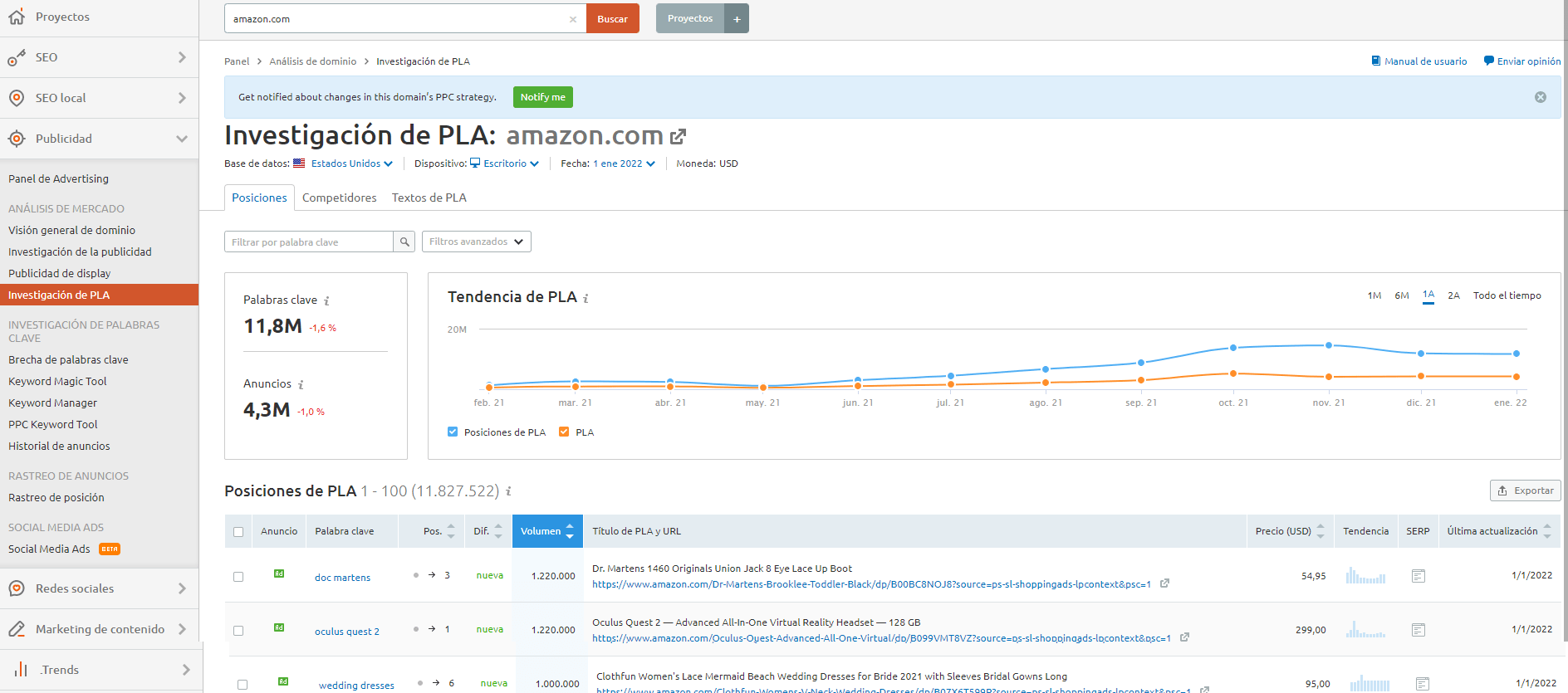Show info for Palabras clave metric
This screenshot has height=693, width=1568.
click(326, 301)
